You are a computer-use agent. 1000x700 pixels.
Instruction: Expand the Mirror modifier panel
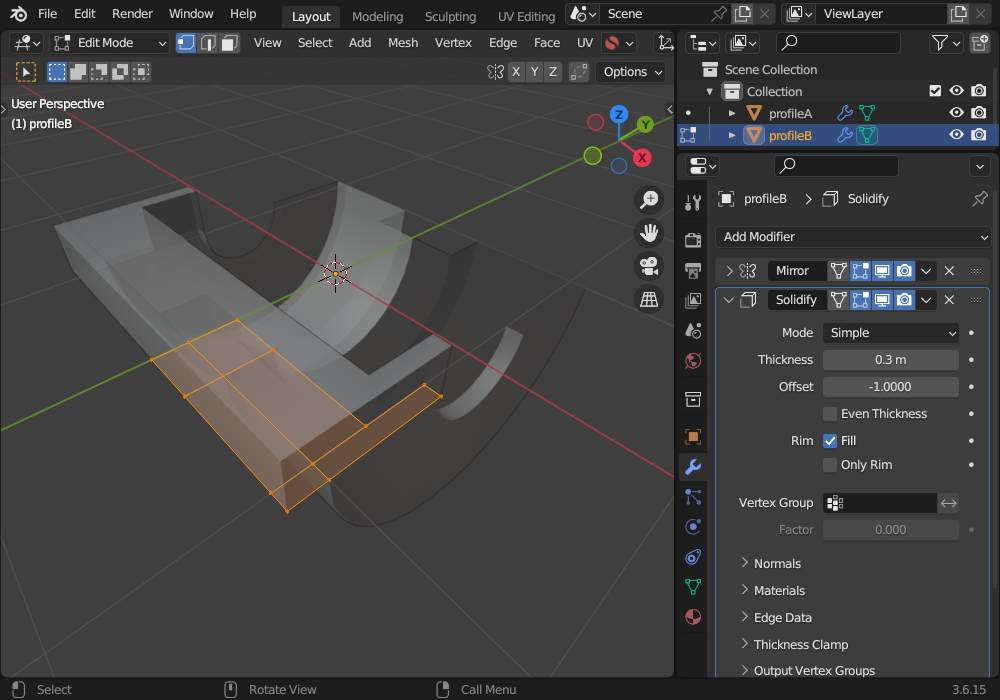[x=729, y=271]
